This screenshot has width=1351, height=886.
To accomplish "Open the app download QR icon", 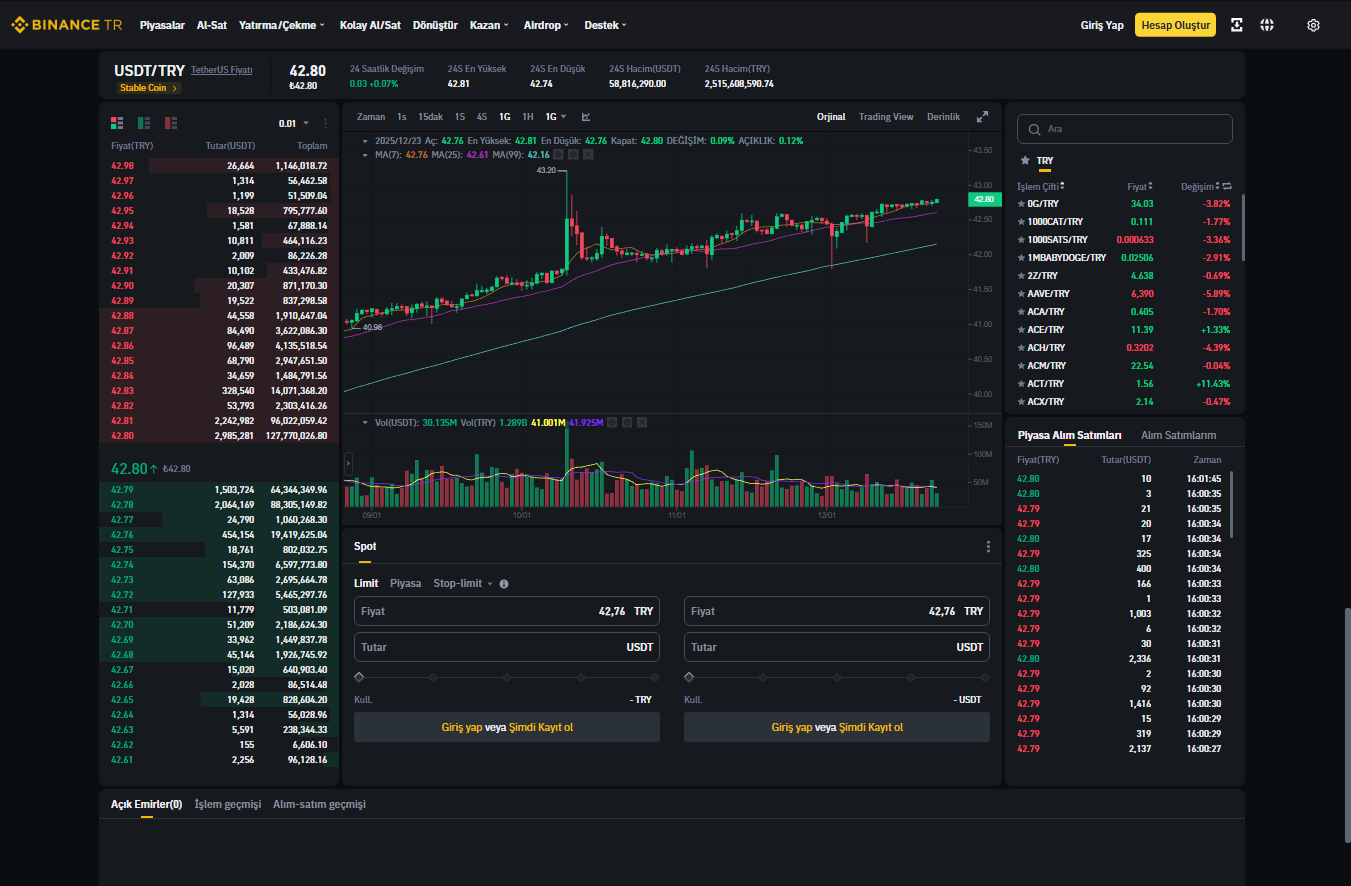I will [x=1237, y=25].
